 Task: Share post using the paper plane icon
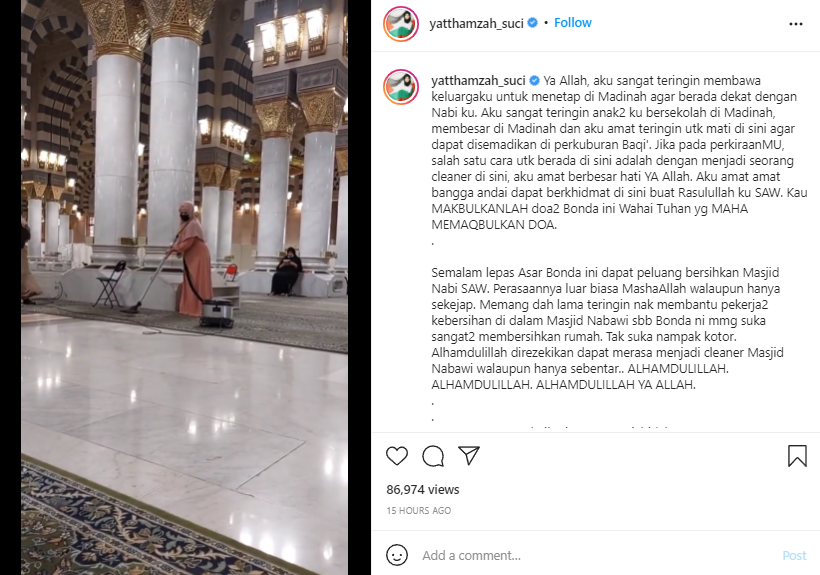coord(469,455)
